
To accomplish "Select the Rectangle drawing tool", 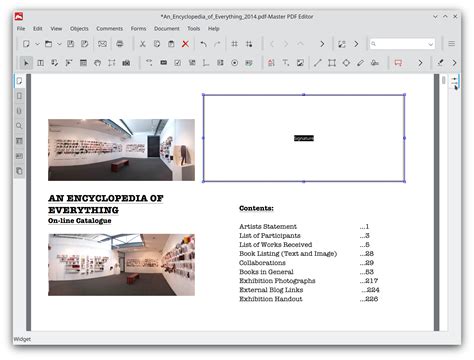I will (332, 63).
